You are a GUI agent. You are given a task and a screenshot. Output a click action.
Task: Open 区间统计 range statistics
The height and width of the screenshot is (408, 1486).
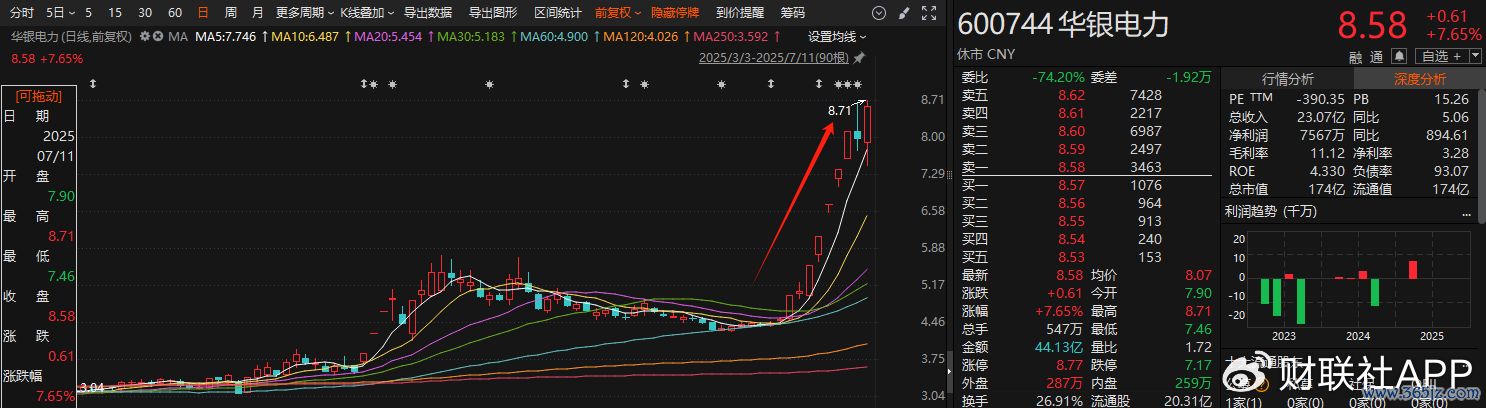coord(558,13)
